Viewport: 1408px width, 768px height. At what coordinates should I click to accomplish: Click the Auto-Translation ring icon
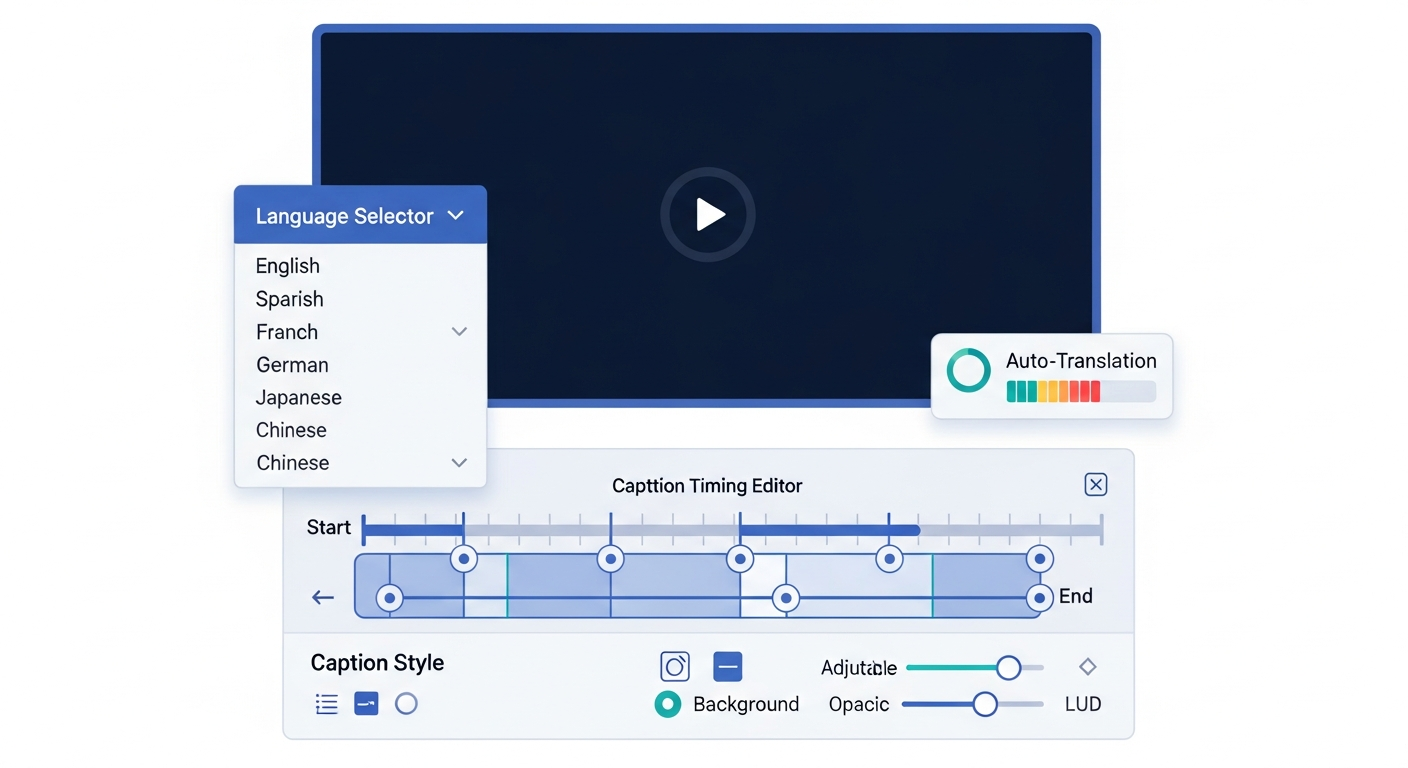click(x=968, y=370)
